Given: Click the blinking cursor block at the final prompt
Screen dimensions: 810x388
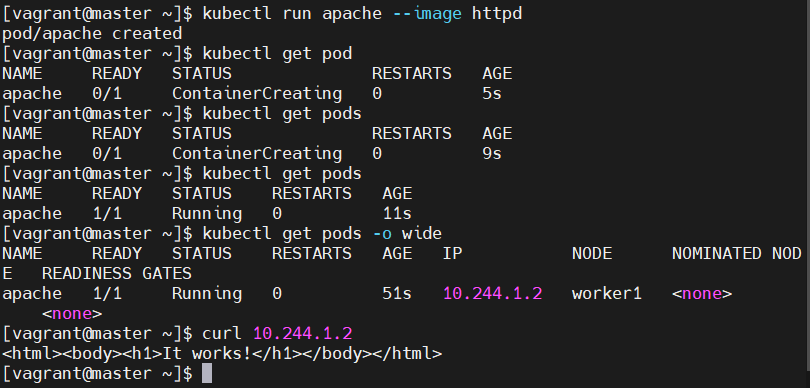Looking at the screenshot, I should [x=207, y=374].
